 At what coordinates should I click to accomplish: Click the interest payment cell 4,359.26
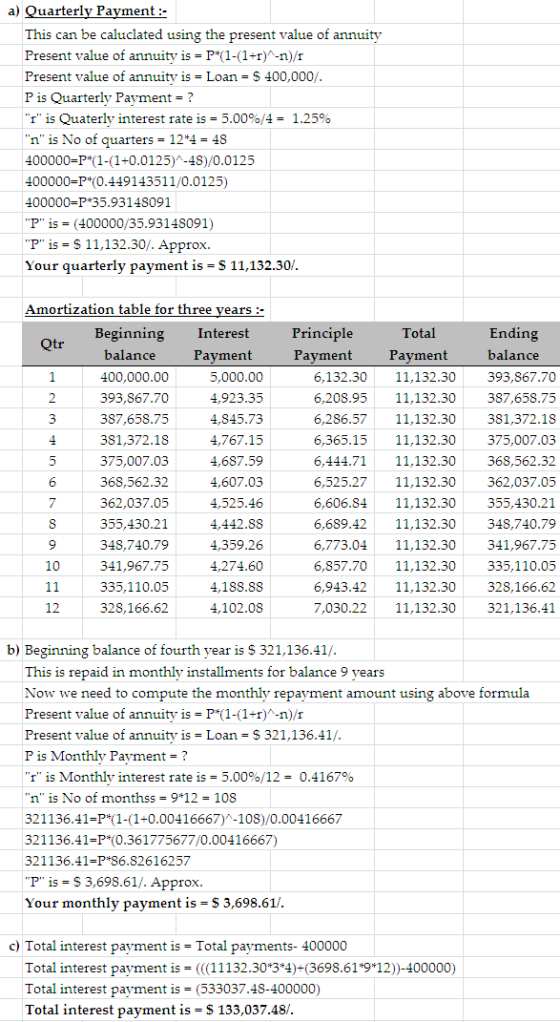[237, 545]
